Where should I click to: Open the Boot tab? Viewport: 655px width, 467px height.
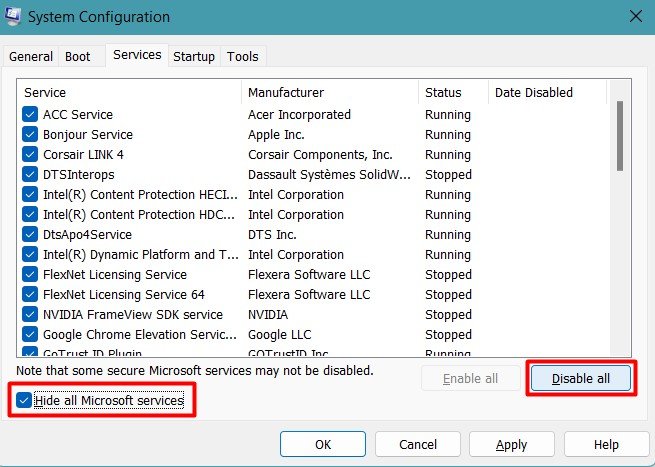[x=78, y=56]
